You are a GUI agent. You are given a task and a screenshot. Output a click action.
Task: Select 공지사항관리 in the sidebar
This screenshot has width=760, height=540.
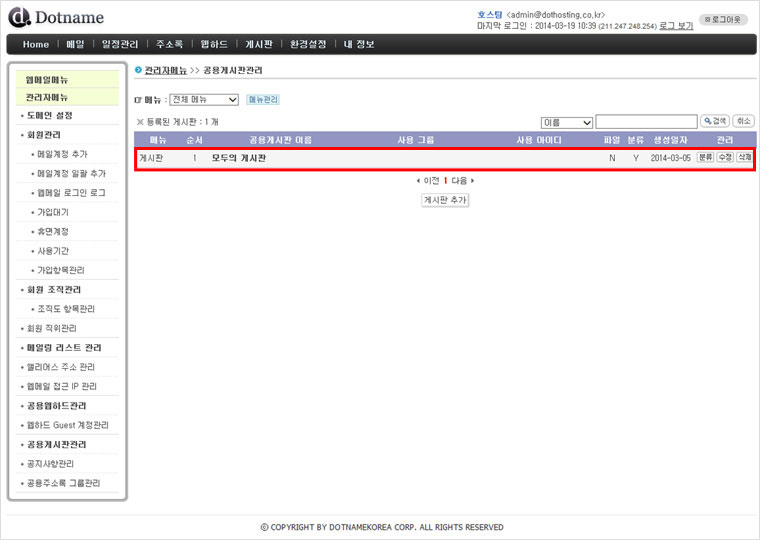(x=51, y=464)
